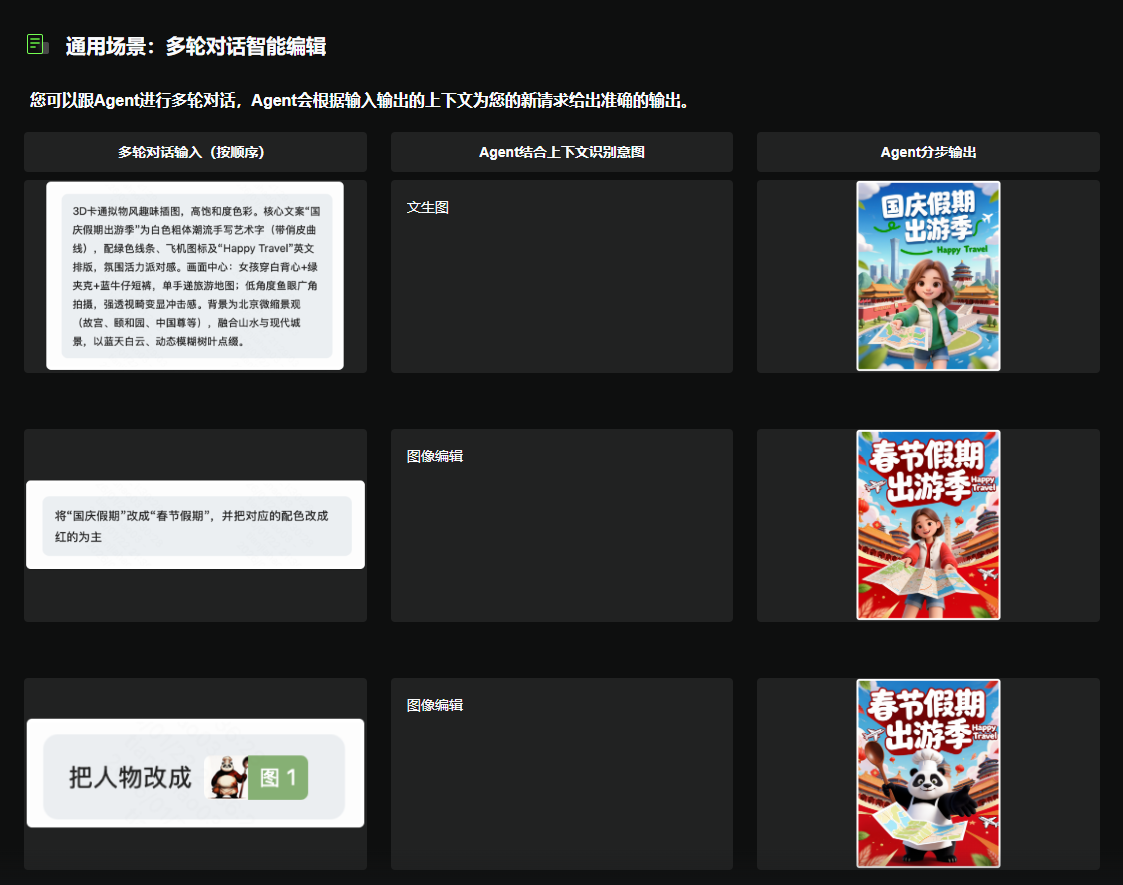Click the '图像编辑' label beside the red girl poster
This screenshot has height=885, width=1123.
pyautogui.click(x=435, y=456)
